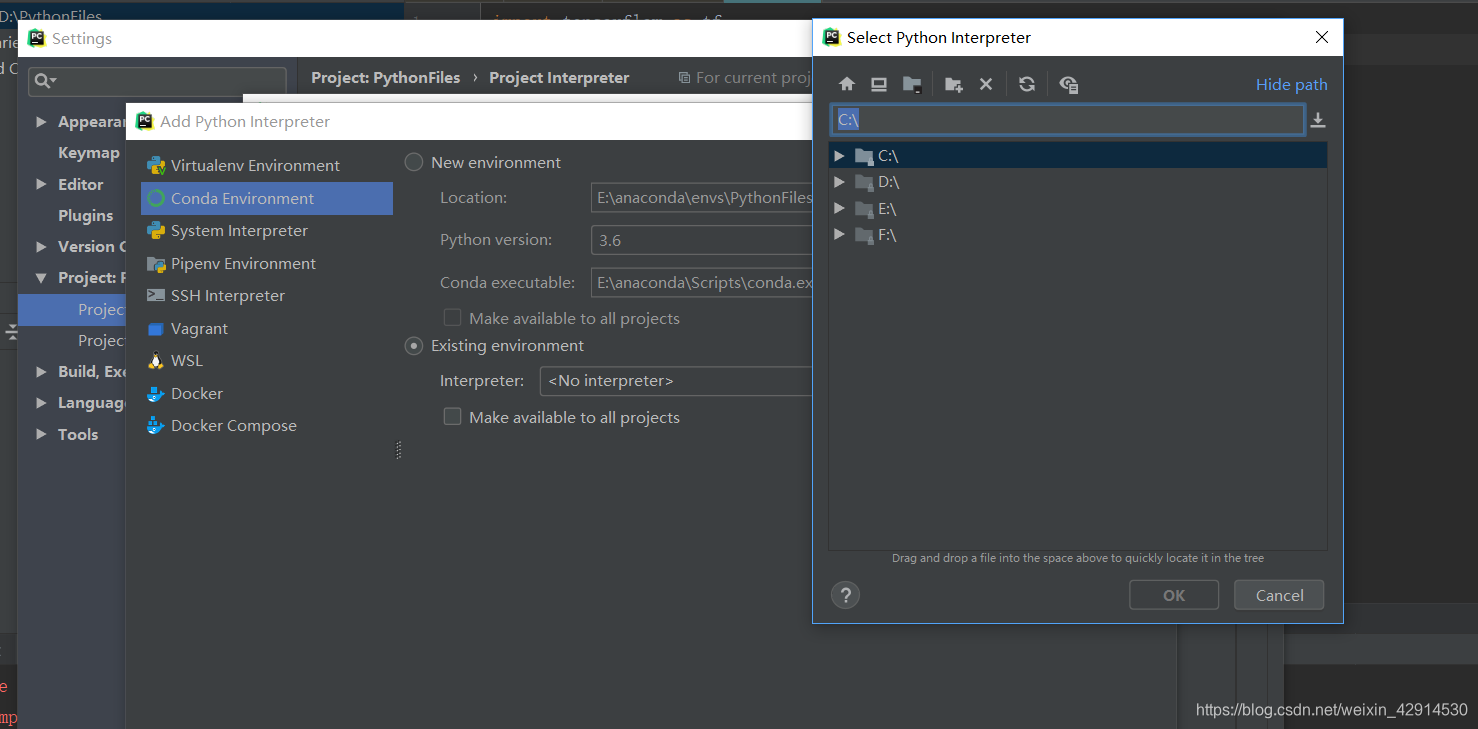Open Interpreter <No interpreter> dropdown
This screenshot has width=1478, height=729.
676,381
